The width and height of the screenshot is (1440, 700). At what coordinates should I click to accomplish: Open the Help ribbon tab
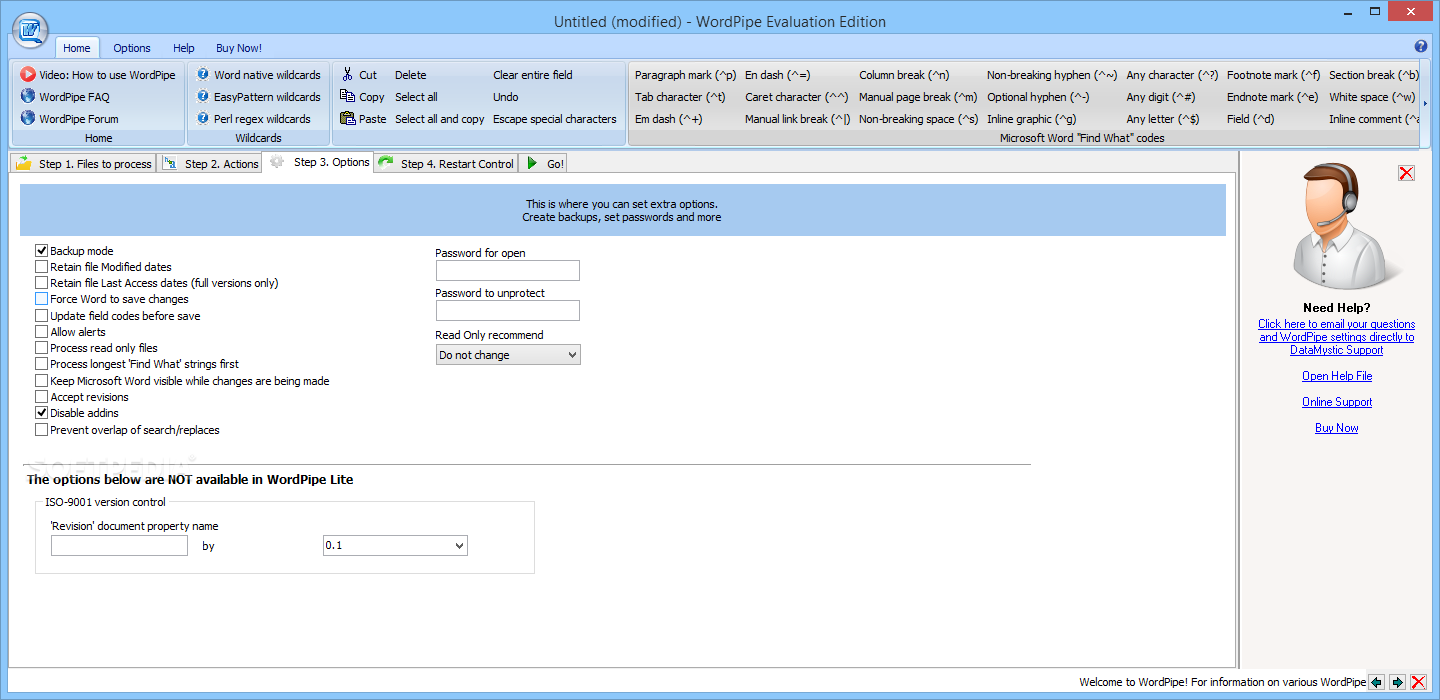pyautogui.click(x=184, y=48)
